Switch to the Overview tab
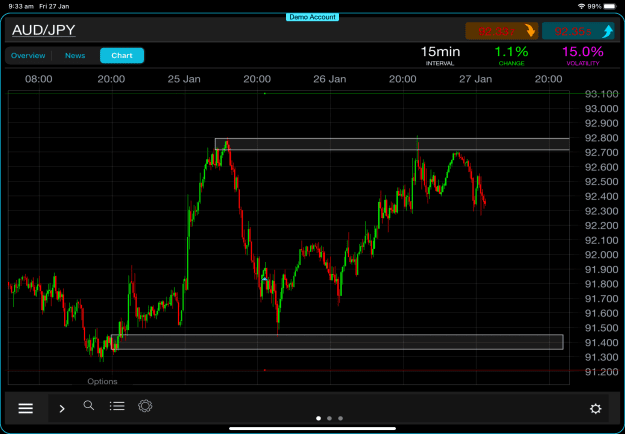 pos(28,55)
